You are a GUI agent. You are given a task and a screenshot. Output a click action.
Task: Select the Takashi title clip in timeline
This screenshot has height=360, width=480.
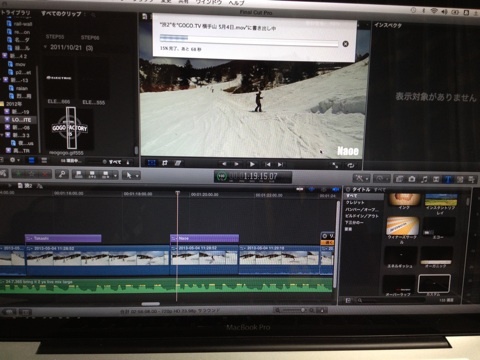(x=63, y=238)
